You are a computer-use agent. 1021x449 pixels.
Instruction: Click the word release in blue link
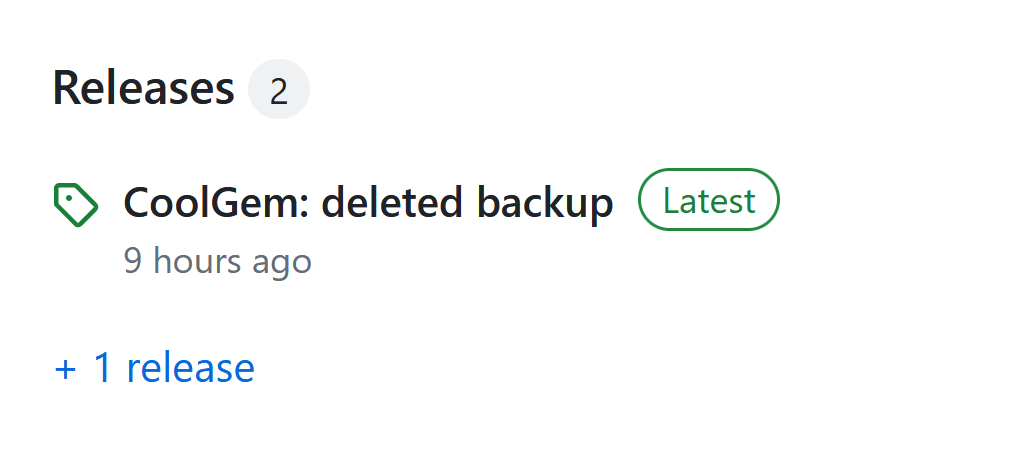tap(190, 368)
